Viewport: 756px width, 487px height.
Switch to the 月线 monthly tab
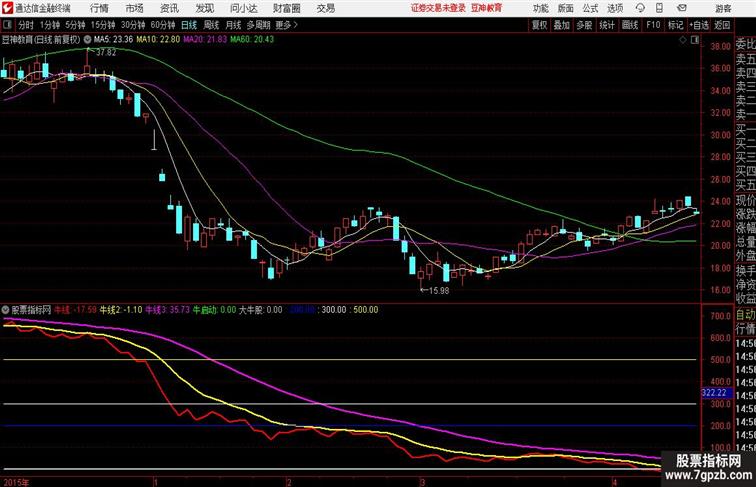(x=233, y=25)
